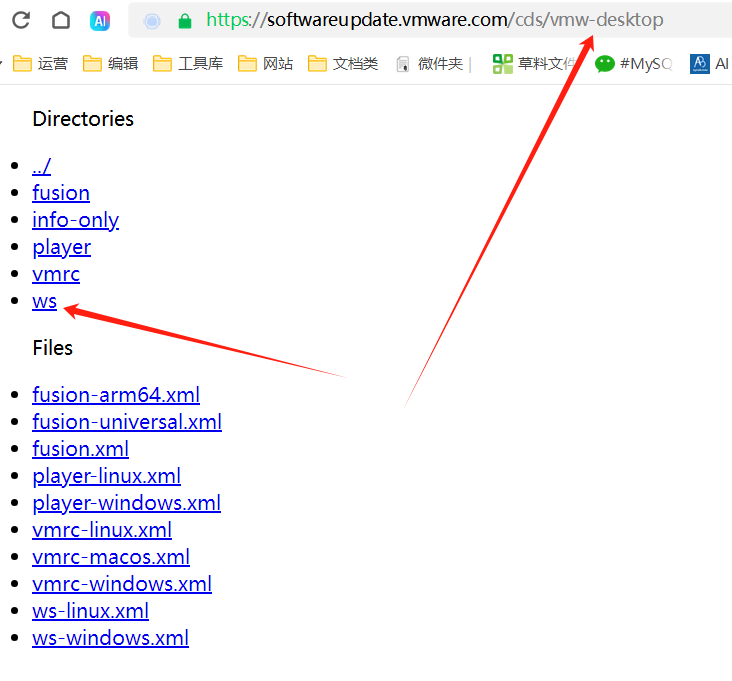Open the player directory
732x681 pixels.
click(62, 247)
